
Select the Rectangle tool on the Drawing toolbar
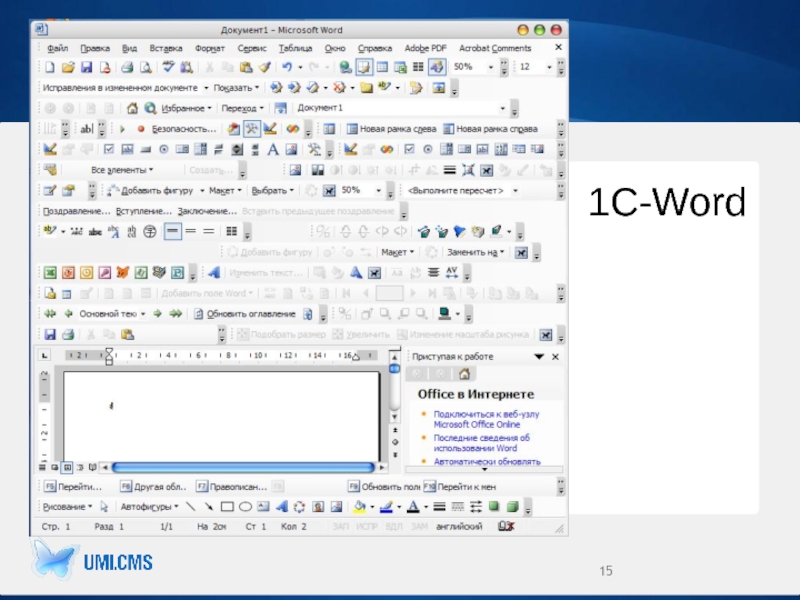pos(227,507)
